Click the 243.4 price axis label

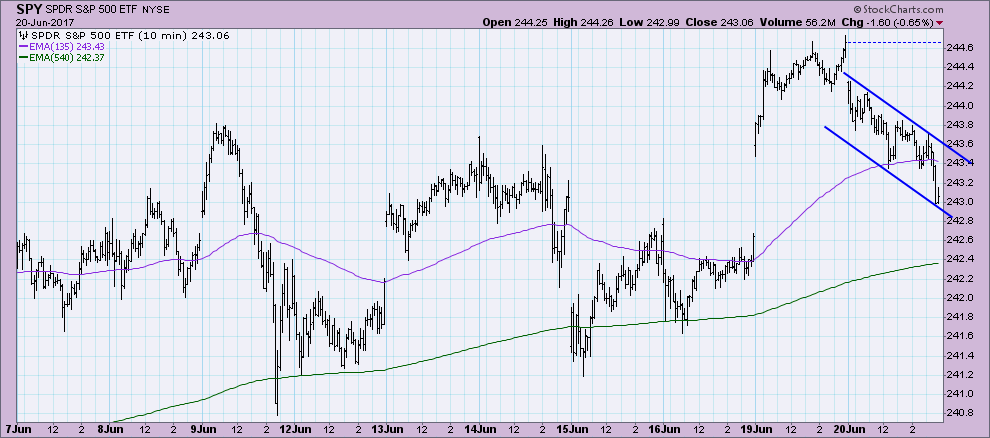(x=960, y=163)
